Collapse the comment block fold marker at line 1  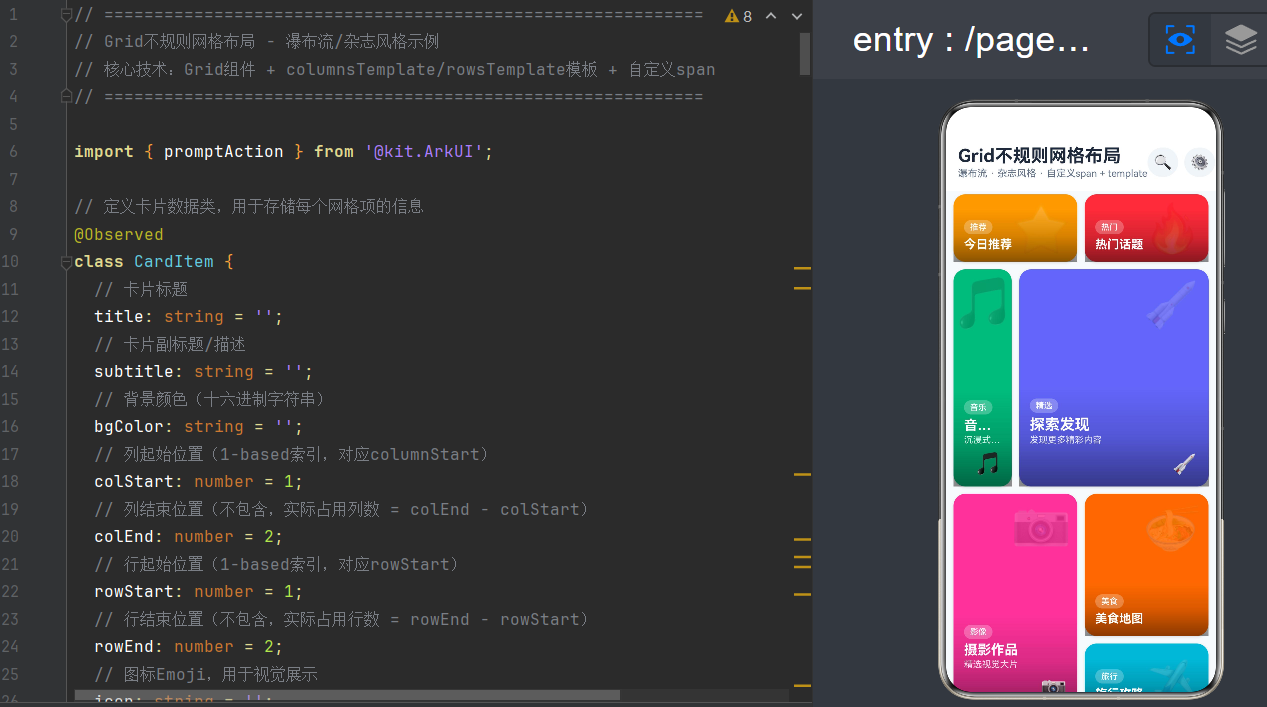[66, 14]
